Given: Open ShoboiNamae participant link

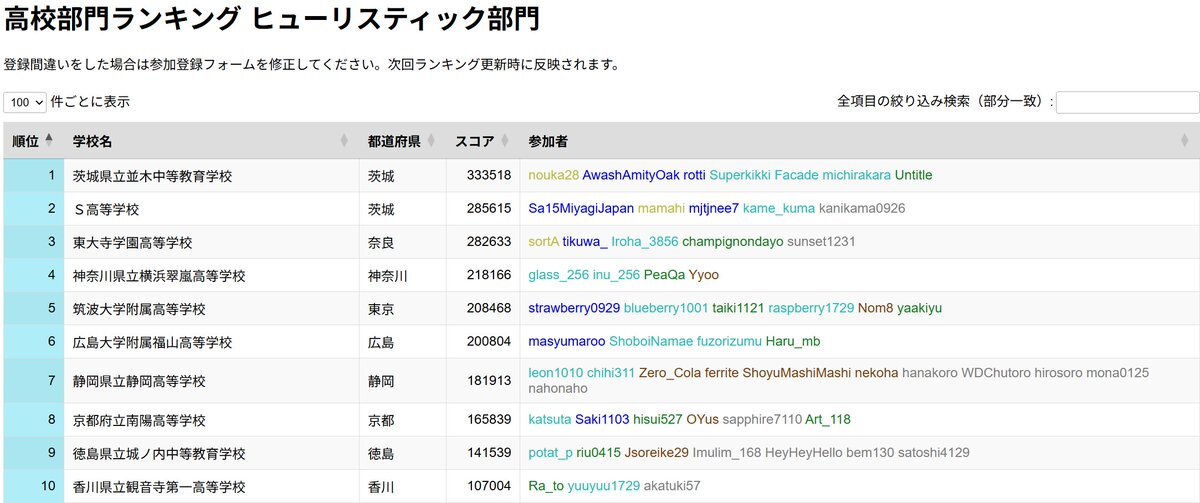Looking at the screenshot, I should [653, 342].
